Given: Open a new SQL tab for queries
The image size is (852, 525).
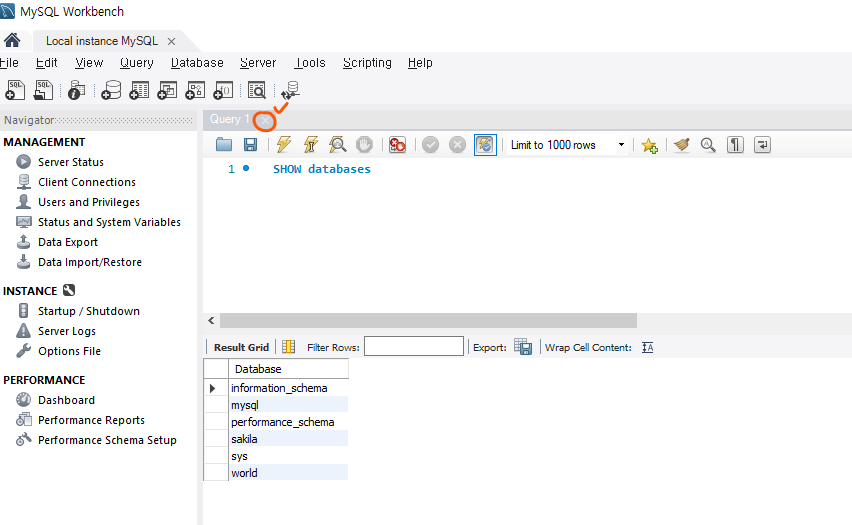Looking at the screenshot, I should click(x=15, y=90).
